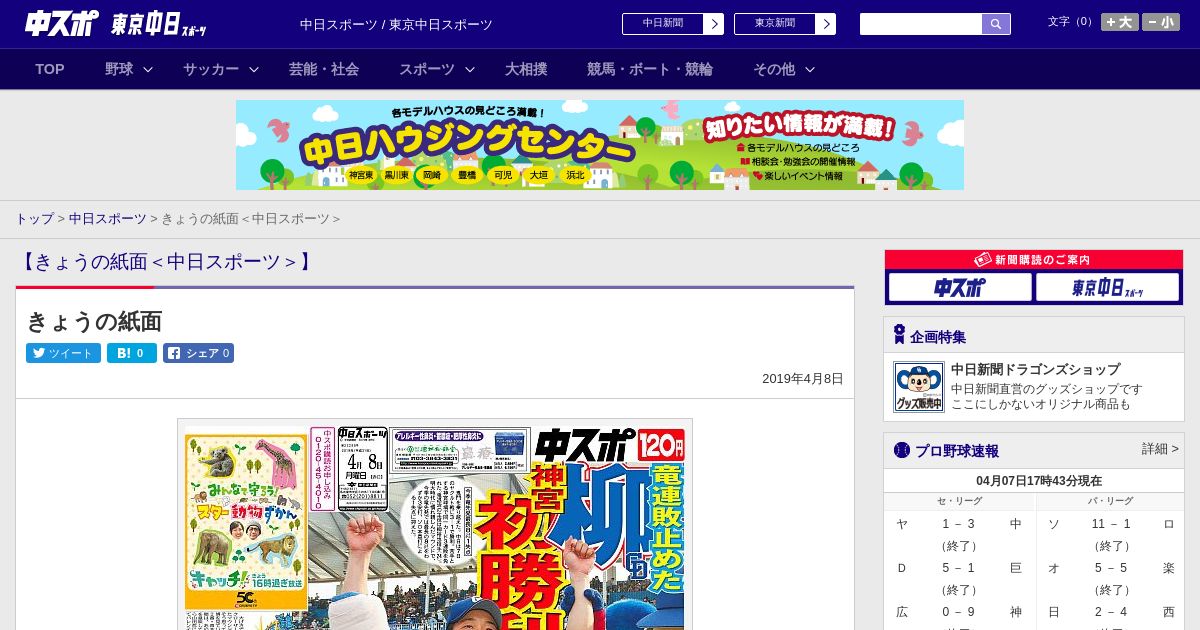Select the ヤ 1-3 中 game score

point(959,524)
